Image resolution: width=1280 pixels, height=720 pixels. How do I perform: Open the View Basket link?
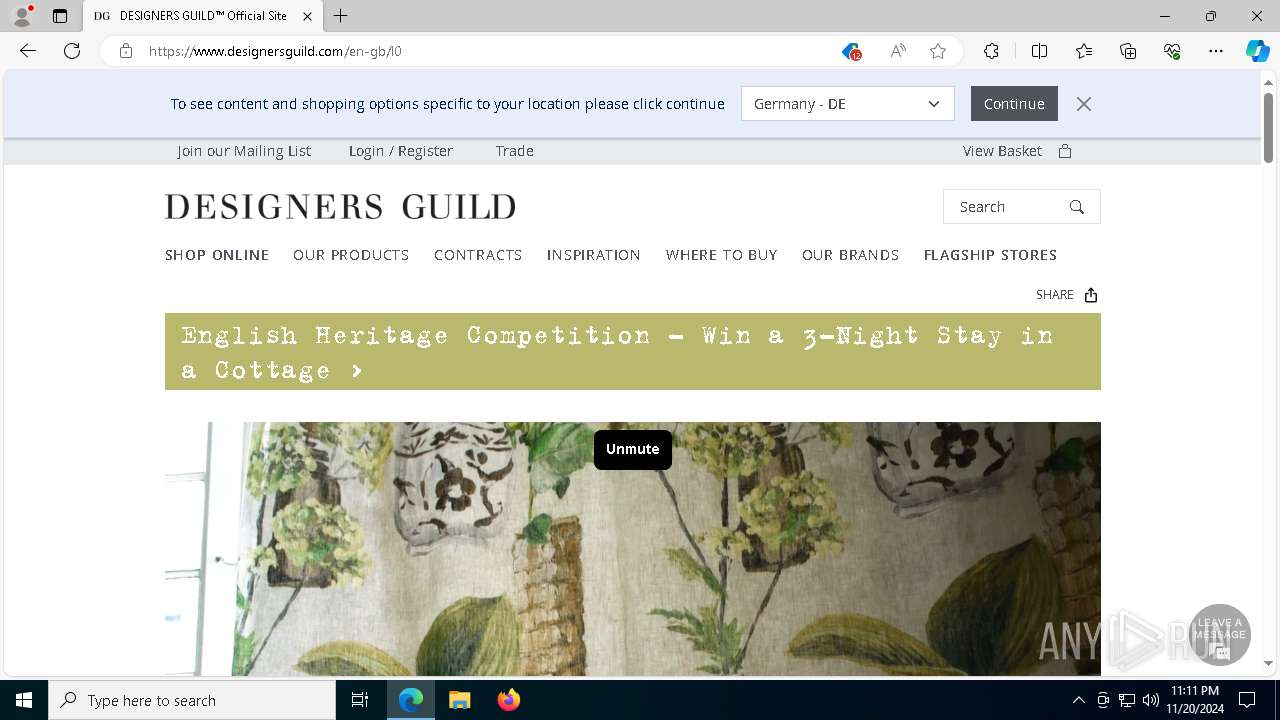tap(1002, 151)
